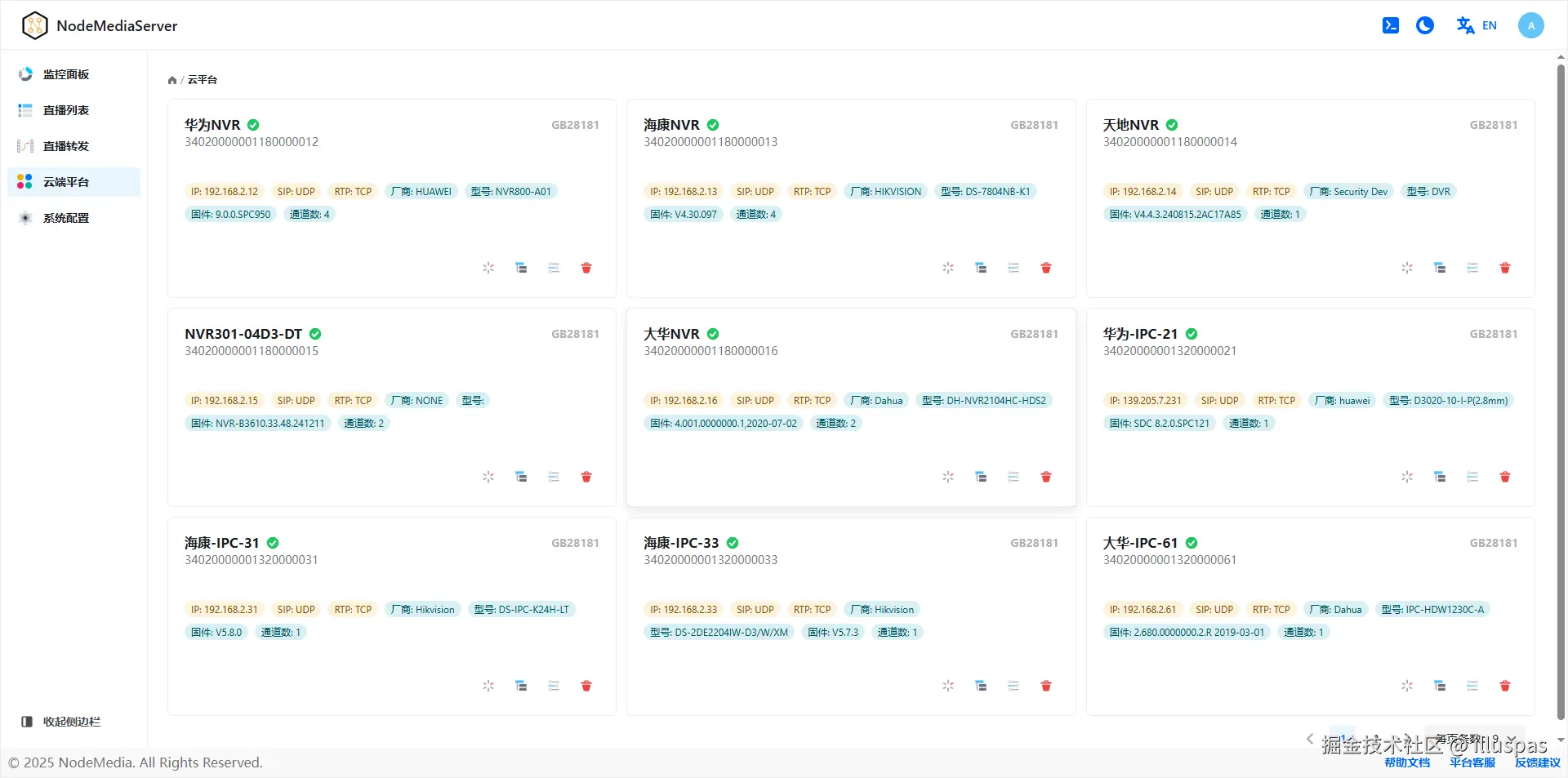The height and width of the screenshot is (778, 1568).
Task: Click the 型号: NVR800-A01 tag
Action: coord(511,192)
